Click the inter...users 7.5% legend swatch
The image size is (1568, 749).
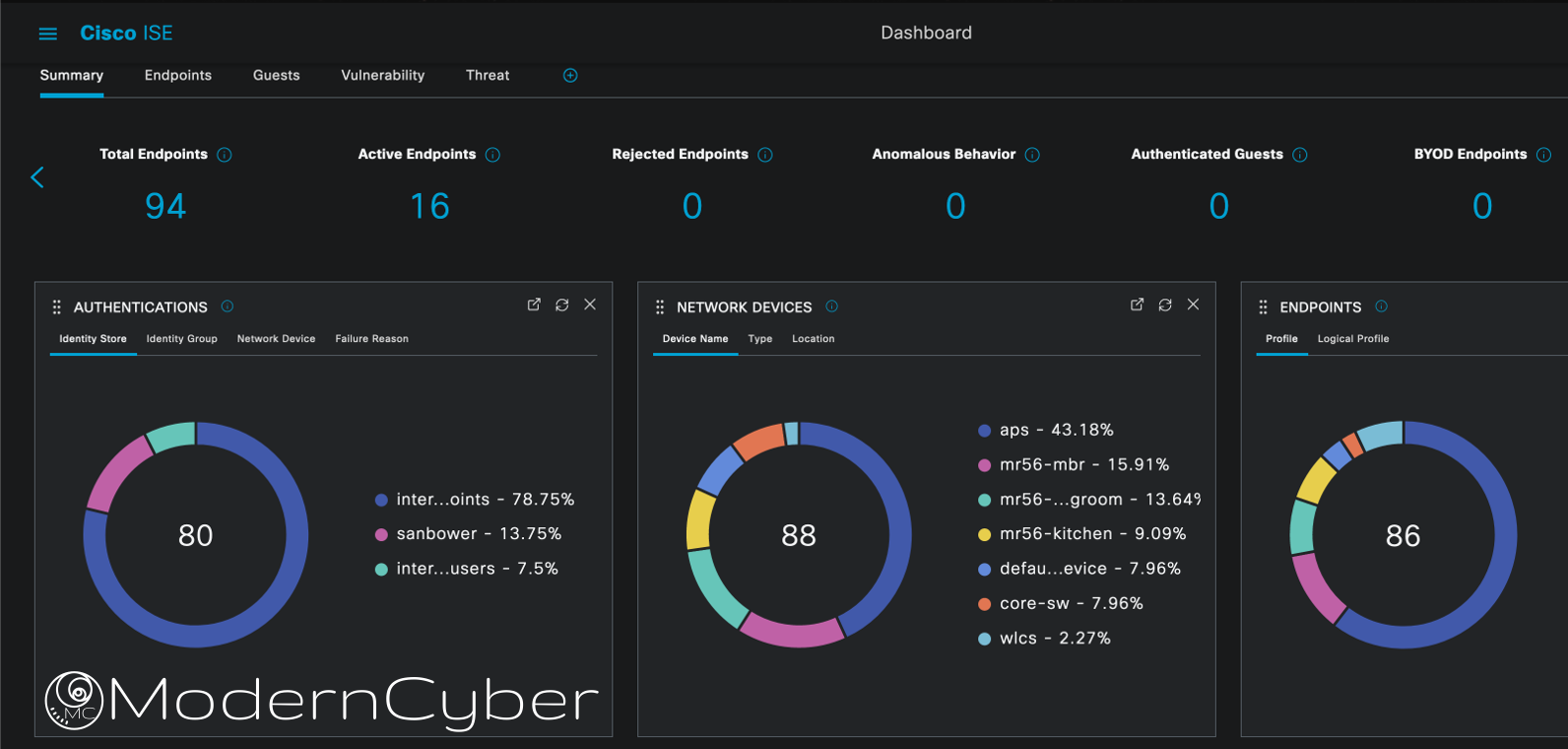coord(381,570)
